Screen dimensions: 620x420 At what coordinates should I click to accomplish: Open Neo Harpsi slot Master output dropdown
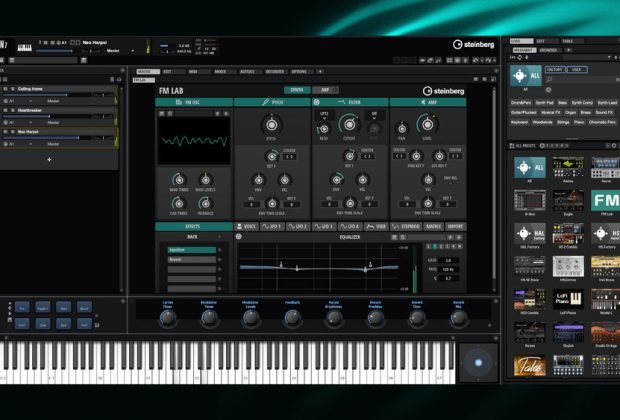(x=53, y=144)
